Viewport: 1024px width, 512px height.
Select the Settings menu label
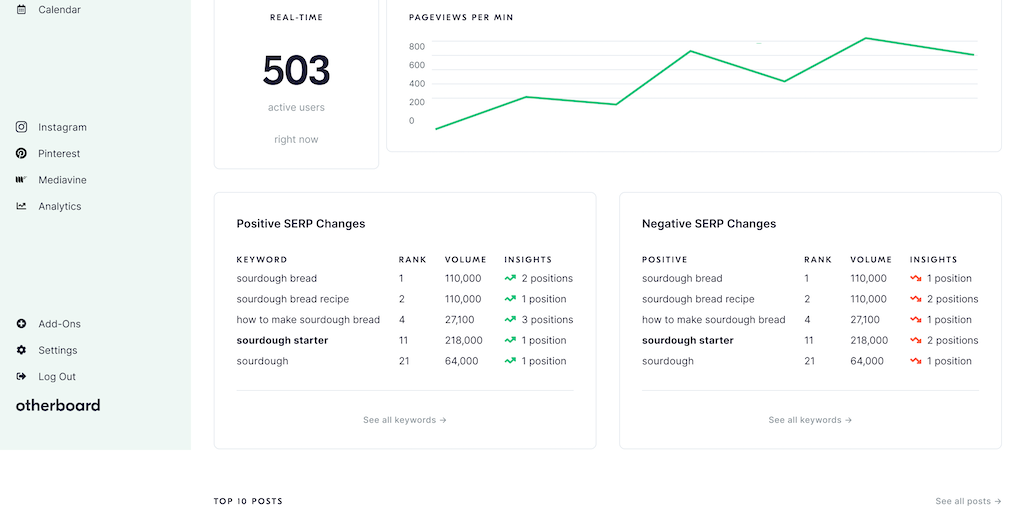point(58,350)
